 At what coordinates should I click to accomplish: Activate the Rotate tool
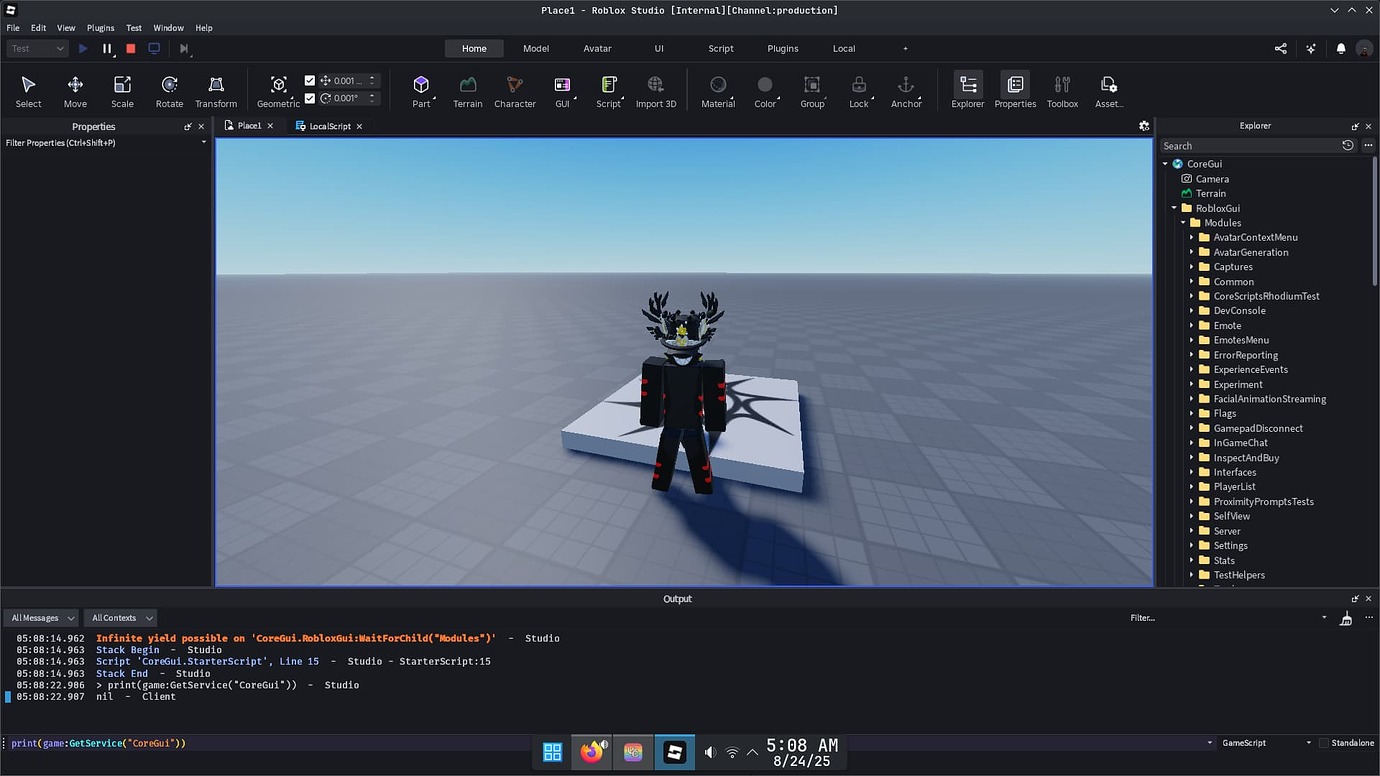click(x=169, y=91)
